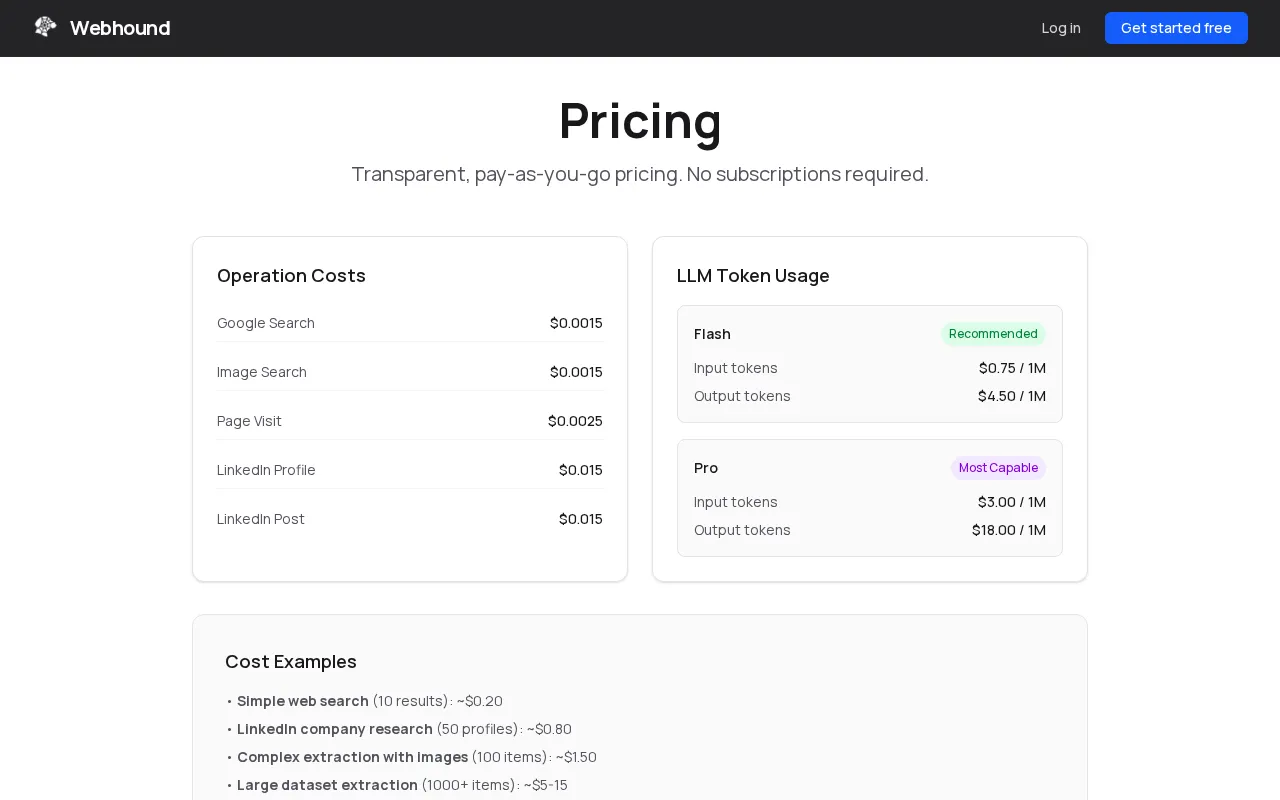Click the Operation Costs card title
This screenshot has width=1280, height=800.
click(291, 276)
